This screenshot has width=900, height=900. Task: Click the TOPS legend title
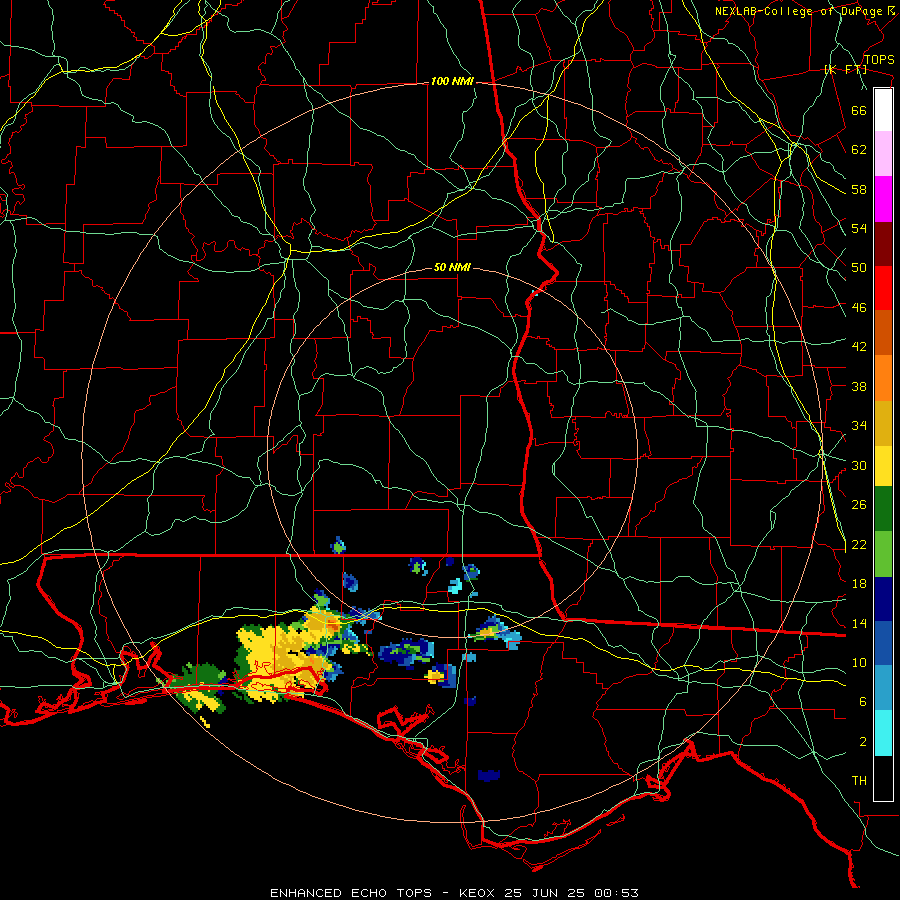click(879, 60)
